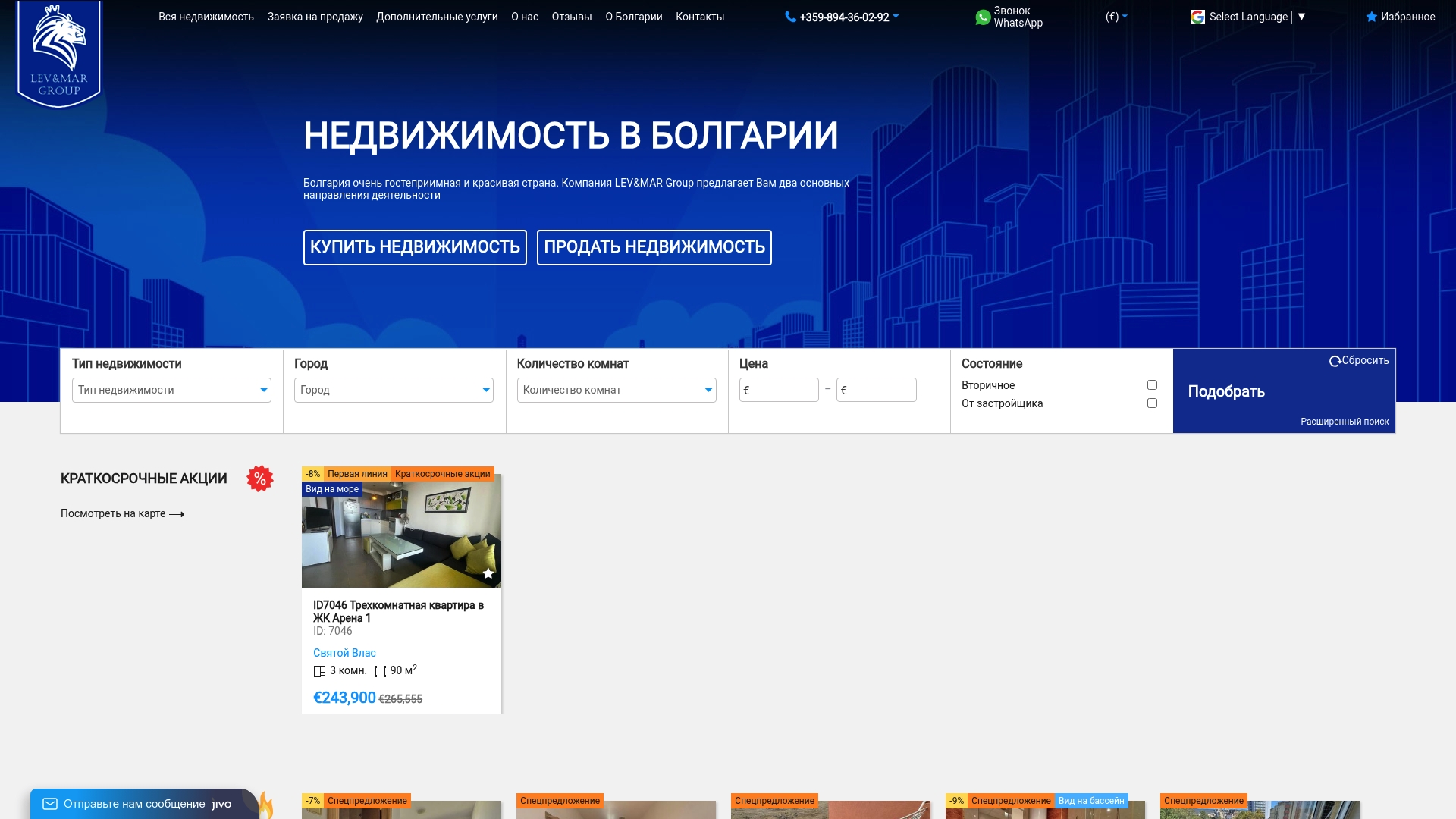Click the red percent discount badge
The height and width of the screenshot is (819, 1456).
click(261, 479)
